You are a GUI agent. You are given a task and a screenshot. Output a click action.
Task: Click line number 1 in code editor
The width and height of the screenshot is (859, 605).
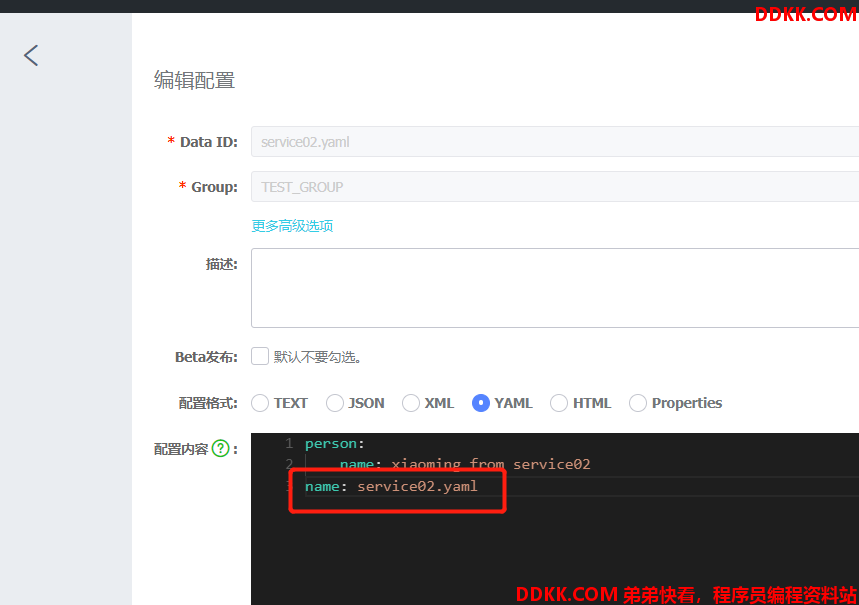[x=289, y=443]
